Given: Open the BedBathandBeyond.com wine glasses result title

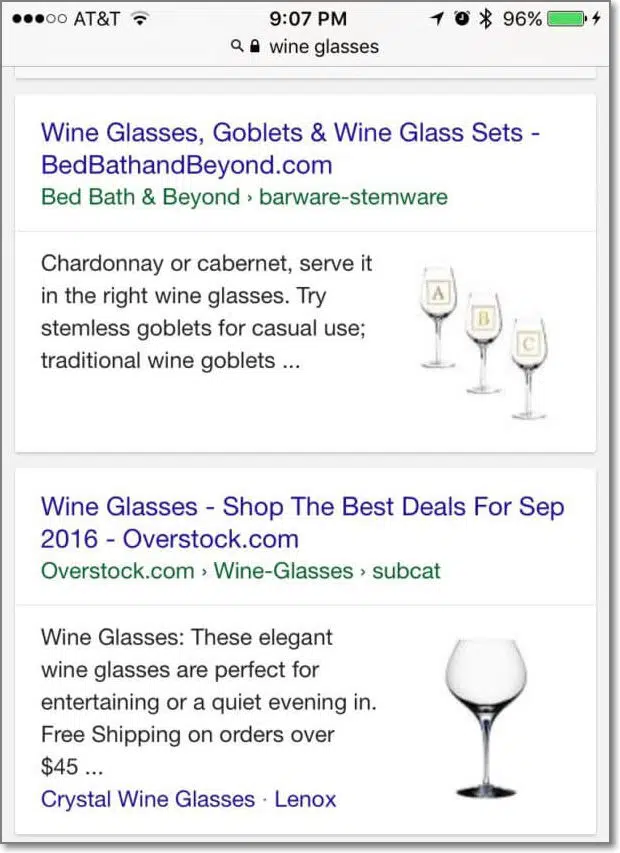Looking at the screenshot, I should [x=290, y=148].
